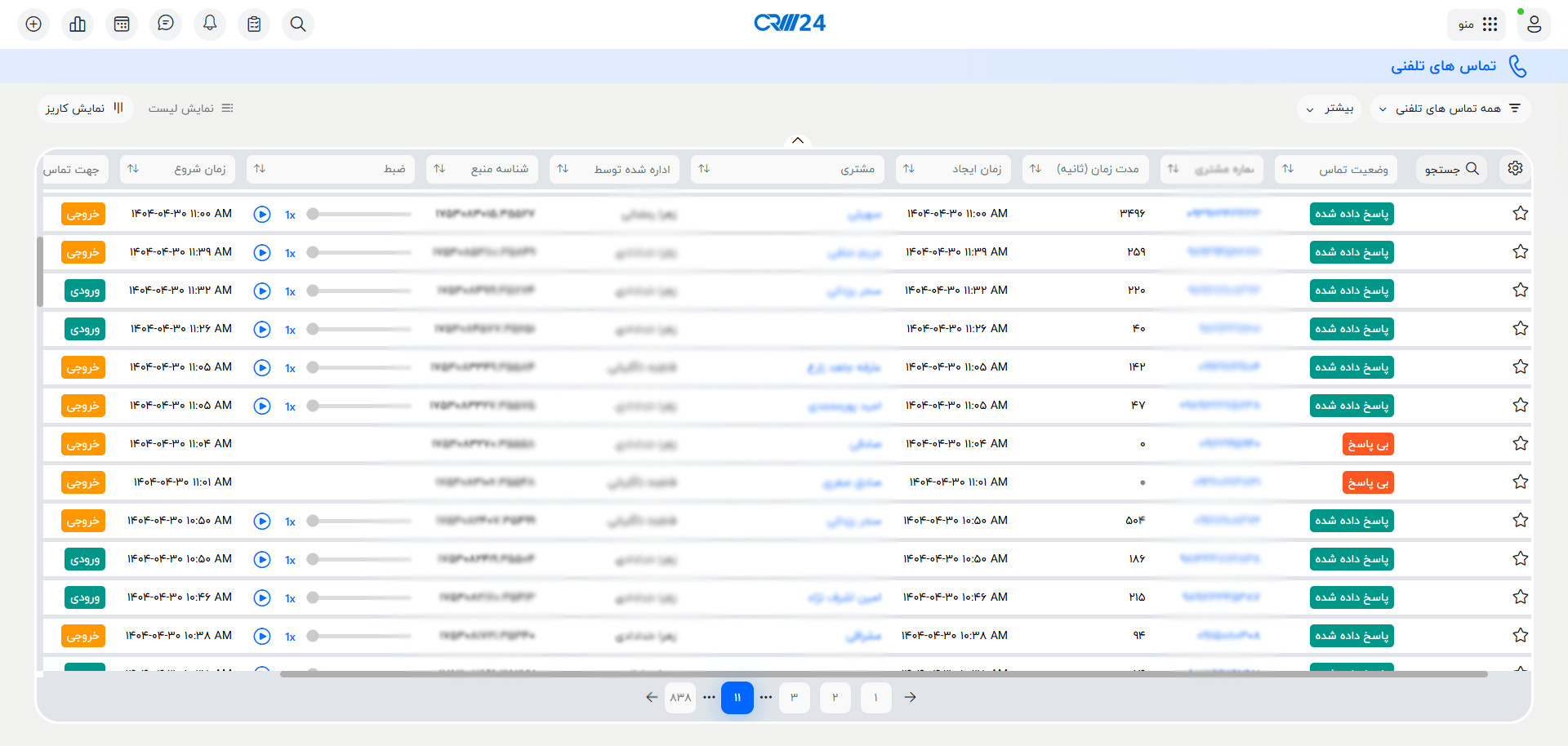This screenshot has height=746, width=1568.
Task: Click the audio seek slider in first row
Action: point(359,214)
